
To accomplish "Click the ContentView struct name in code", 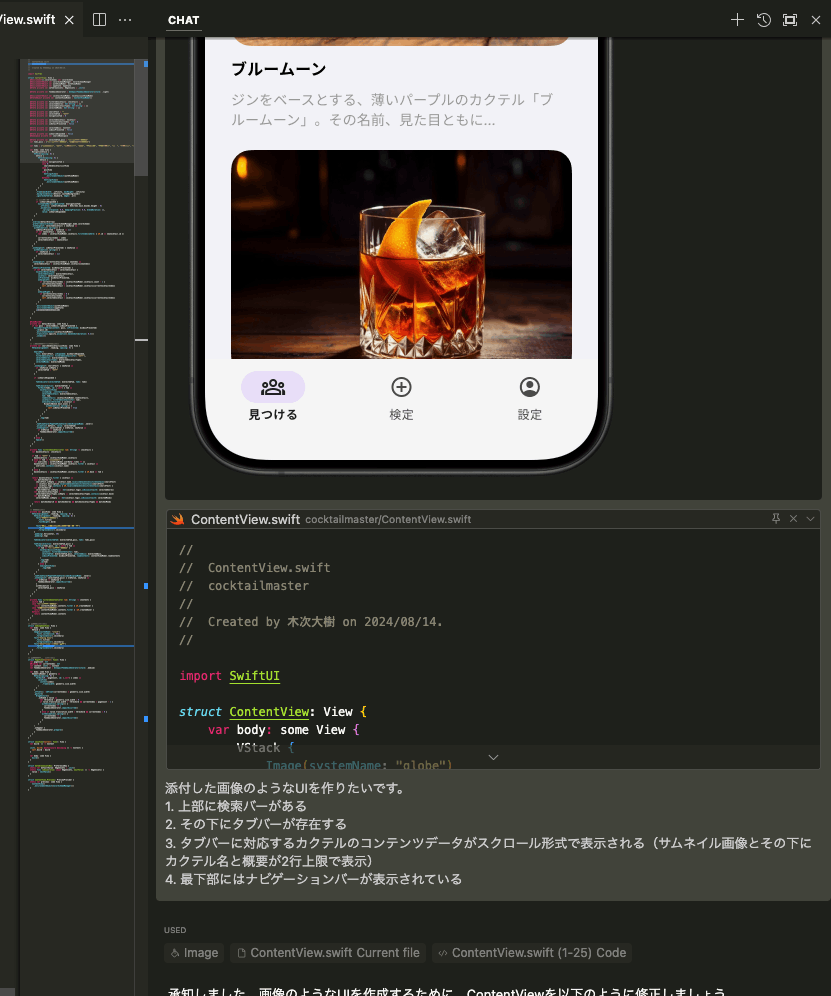I will tap(269, 711).
